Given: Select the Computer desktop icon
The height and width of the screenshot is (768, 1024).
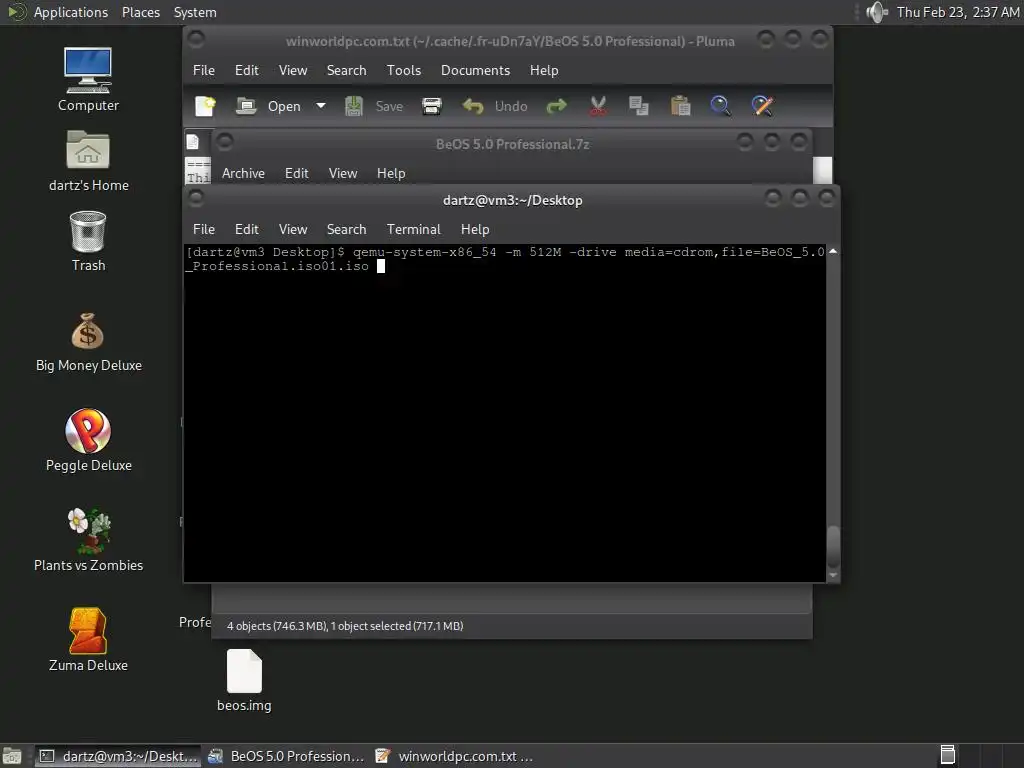Looking at the screenshot, I should 88,80.
